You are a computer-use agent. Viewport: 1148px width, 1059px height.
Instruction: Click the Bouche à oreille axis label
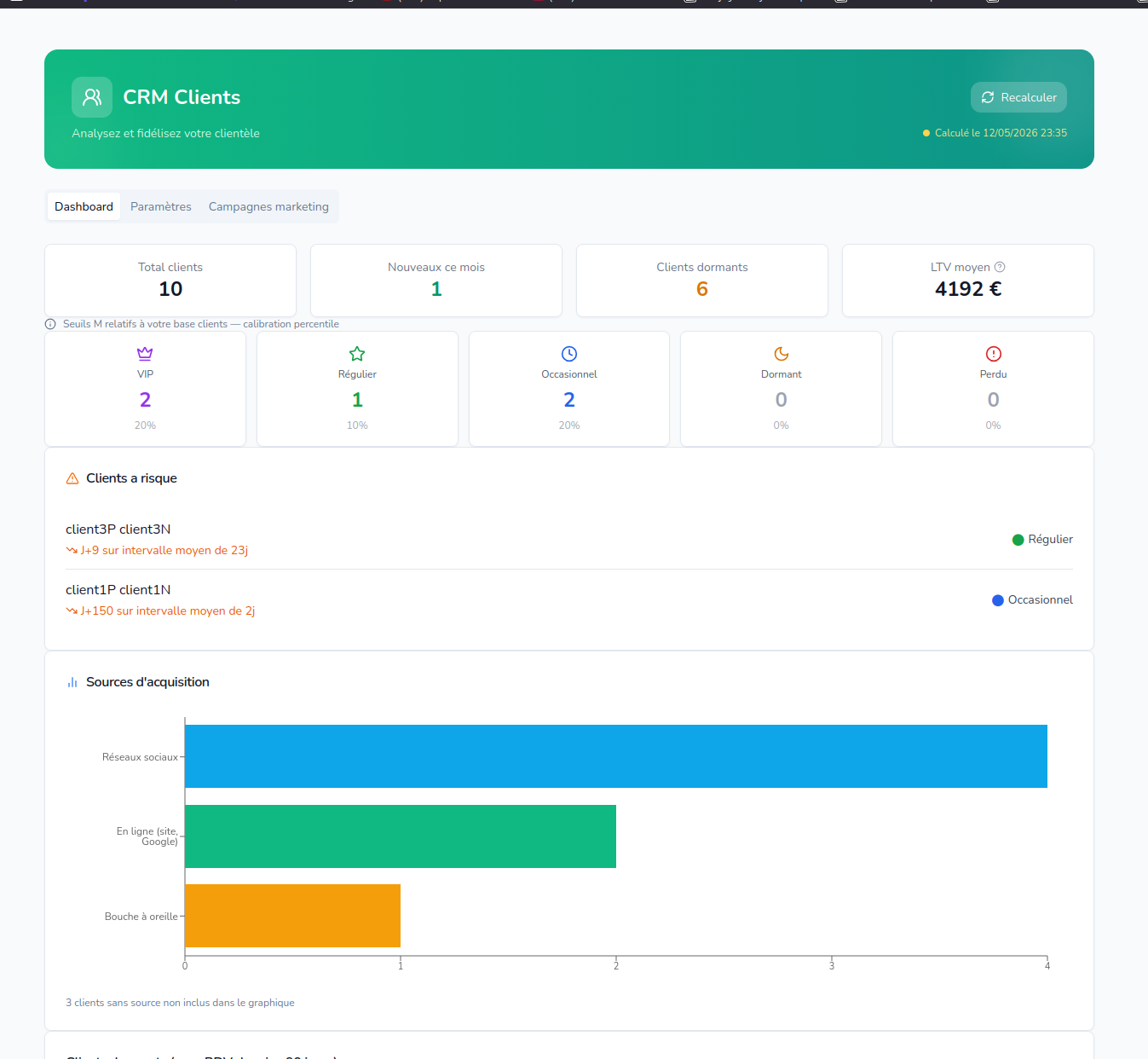(x=141, y=917)
